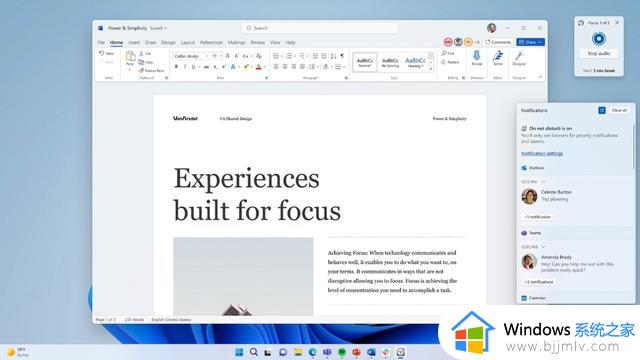Apply red font color
640x360 pixels.
(x=258, y=67)
